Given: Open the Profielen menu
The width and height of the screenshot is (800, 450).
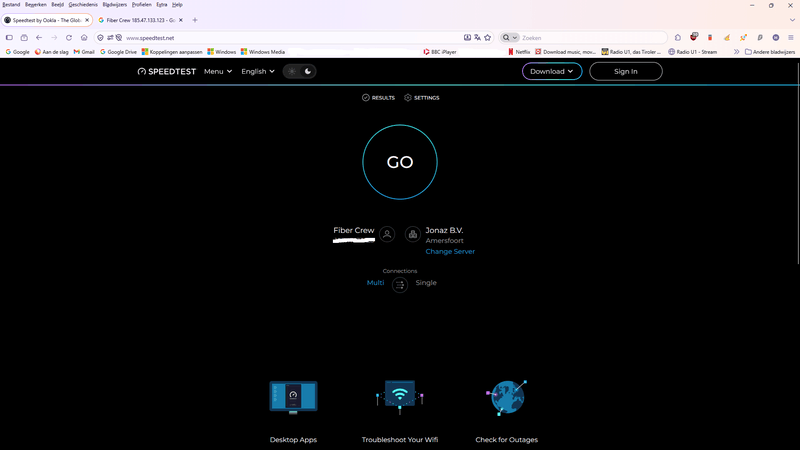Looking at the screenshot, I should point(141,5).
